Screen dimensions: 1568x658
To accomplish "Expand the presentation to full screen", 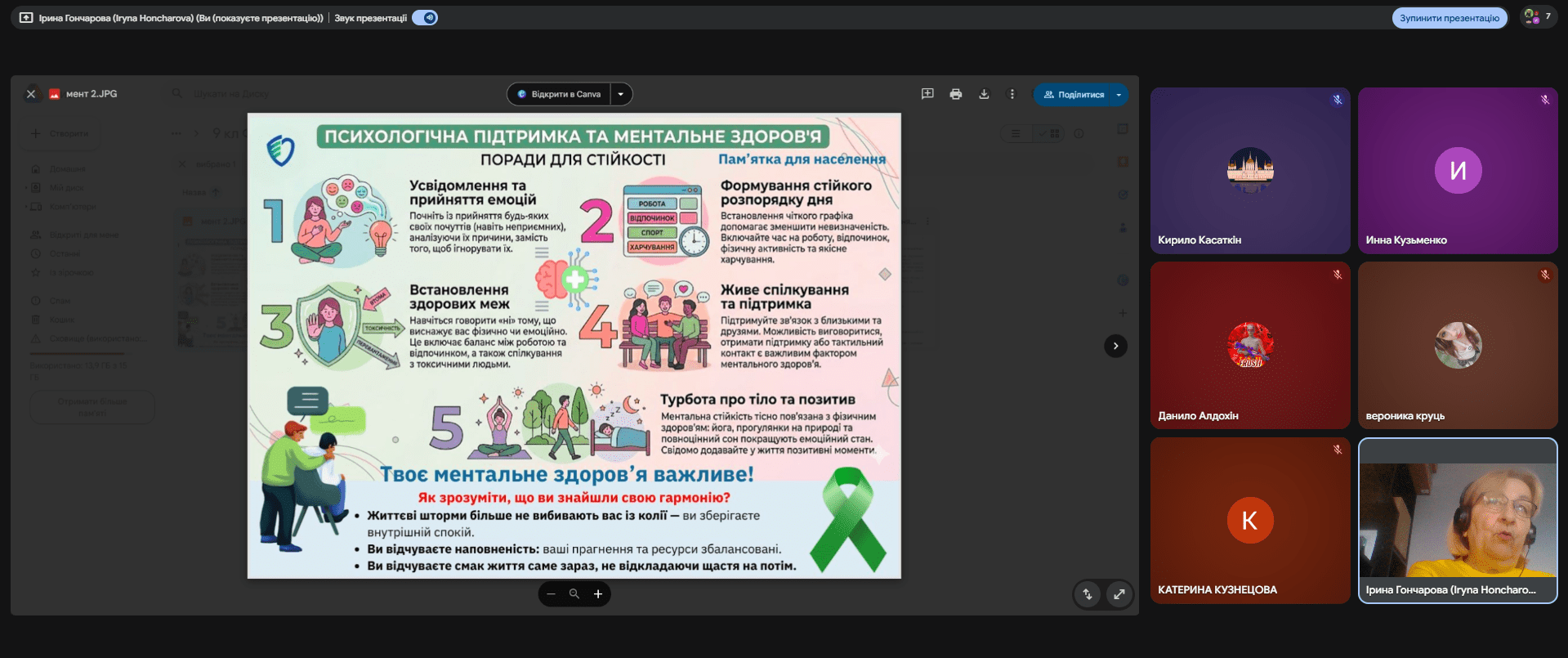I will pos(1119,594).
